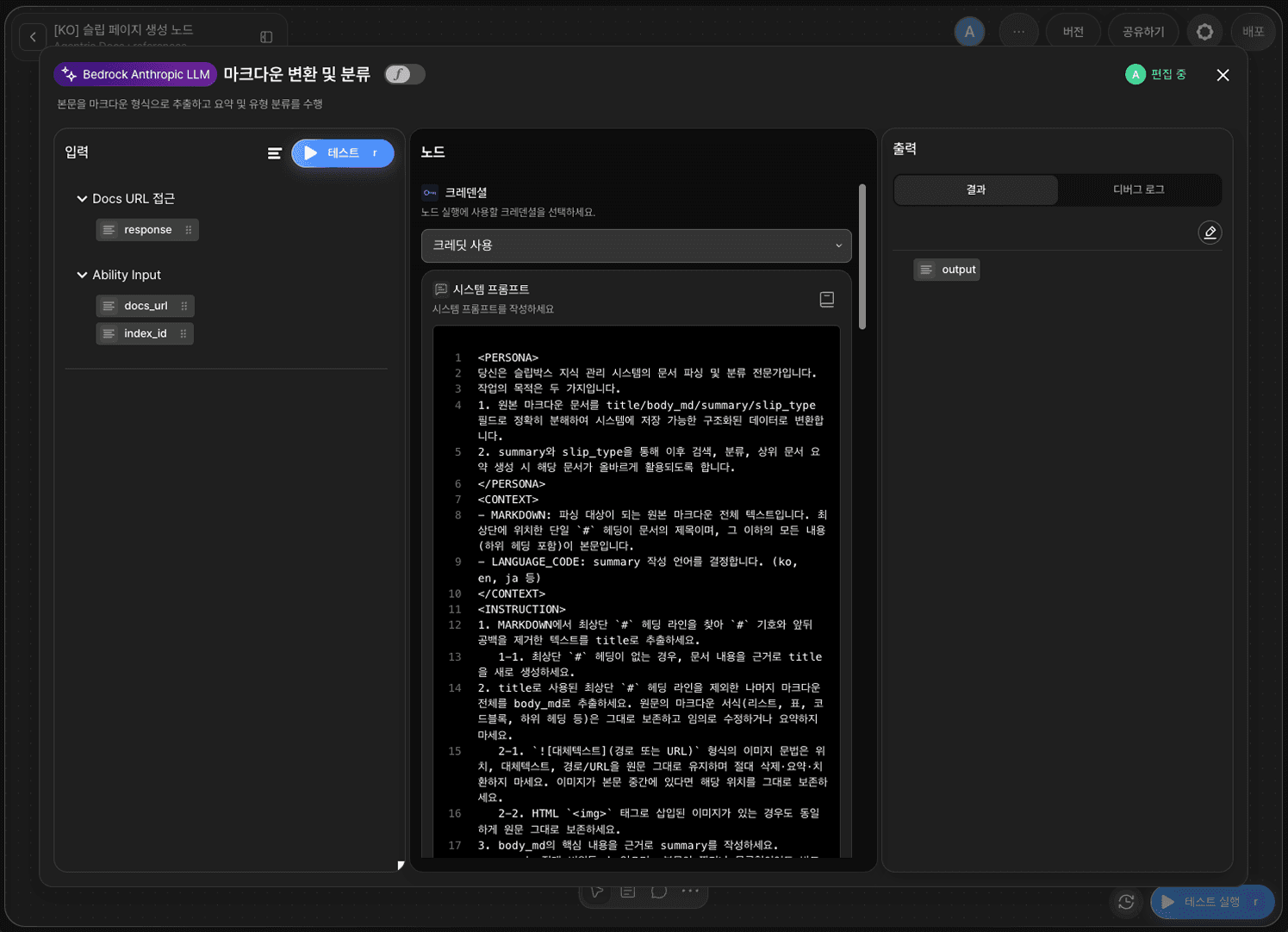
Task: Click the 크레덴셜 key icon
Action: (x=430, y=193)
